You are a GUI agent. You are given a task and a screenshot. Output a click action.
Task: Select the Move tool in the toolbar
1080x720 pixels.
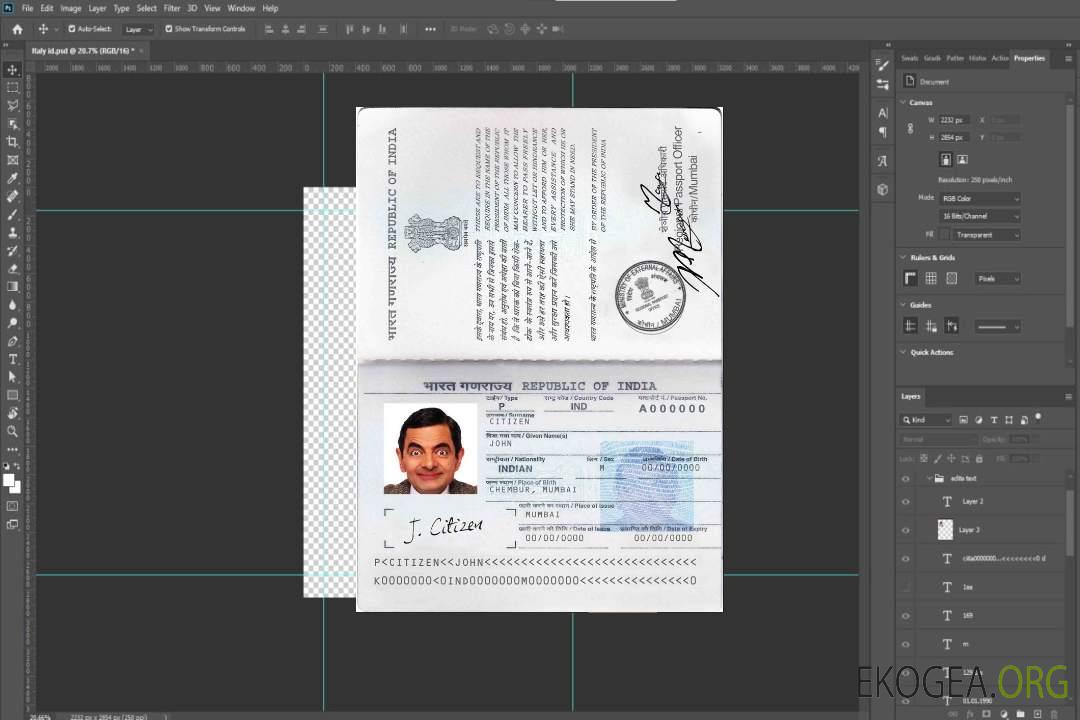point(12,70)
